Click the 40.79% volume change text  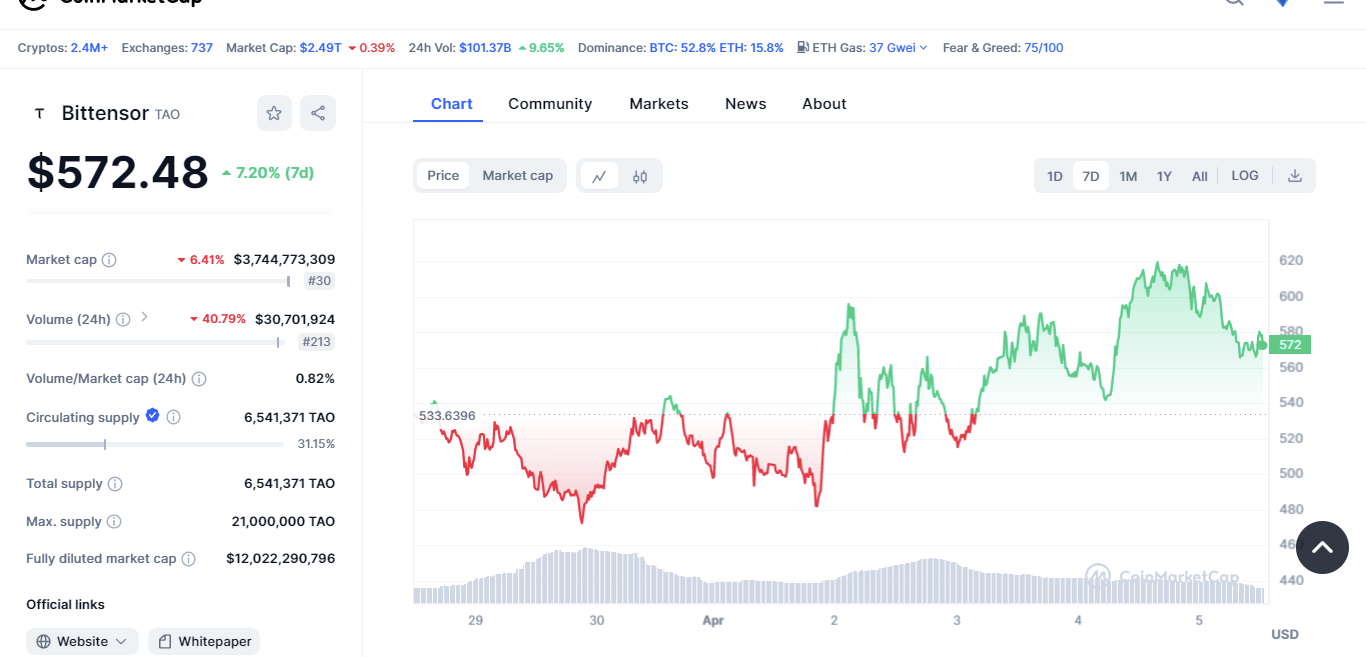pyautogui.click(x=224, y=320)
